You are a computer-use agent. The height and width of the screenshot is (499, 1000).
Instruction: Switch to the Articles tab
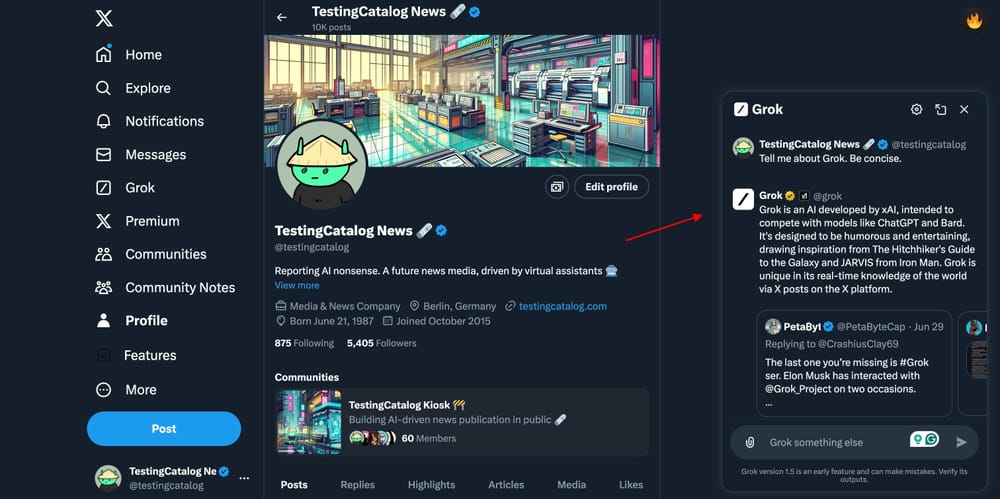click(x=506, y=485)
